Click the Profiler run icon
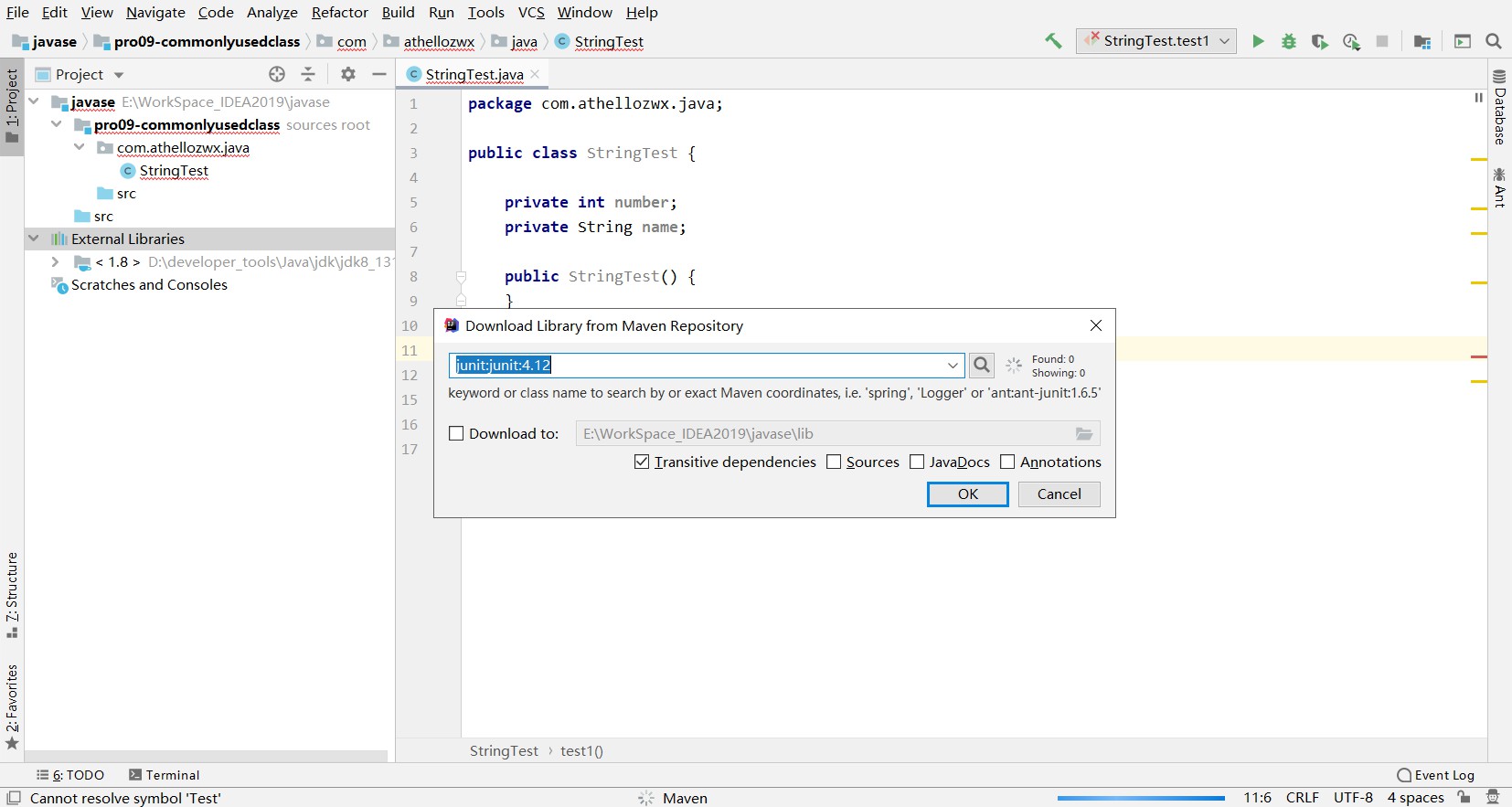This screenshot has width=1512, height=807. tap(1351, 41)
